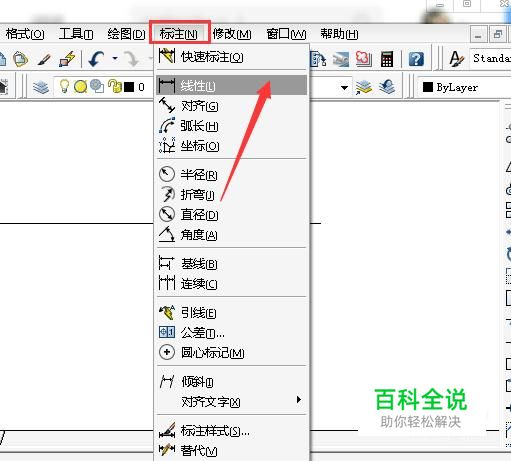The height and width of the screenshot is (461, 511).
Task: Choose 快速标注(Q) quick dimension
Action: tap(231, 57)
